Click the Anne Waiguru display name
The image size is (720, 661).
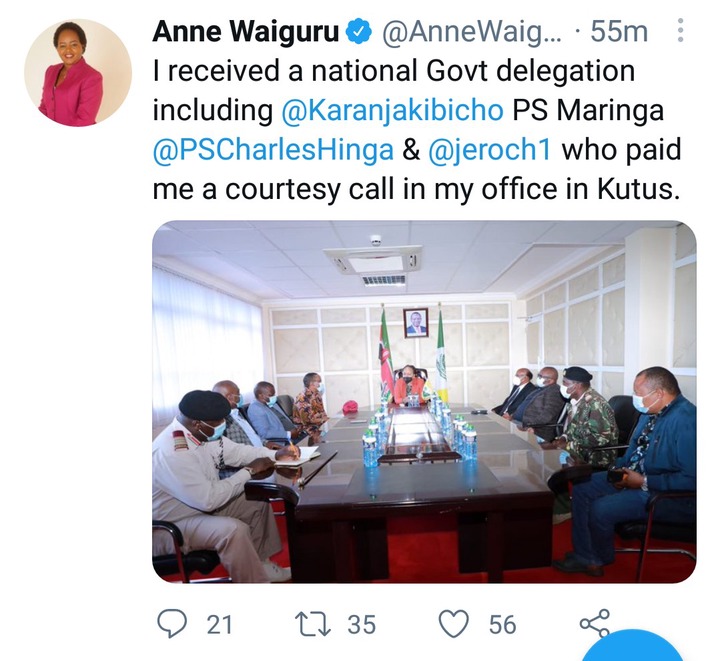coord(246,32)
